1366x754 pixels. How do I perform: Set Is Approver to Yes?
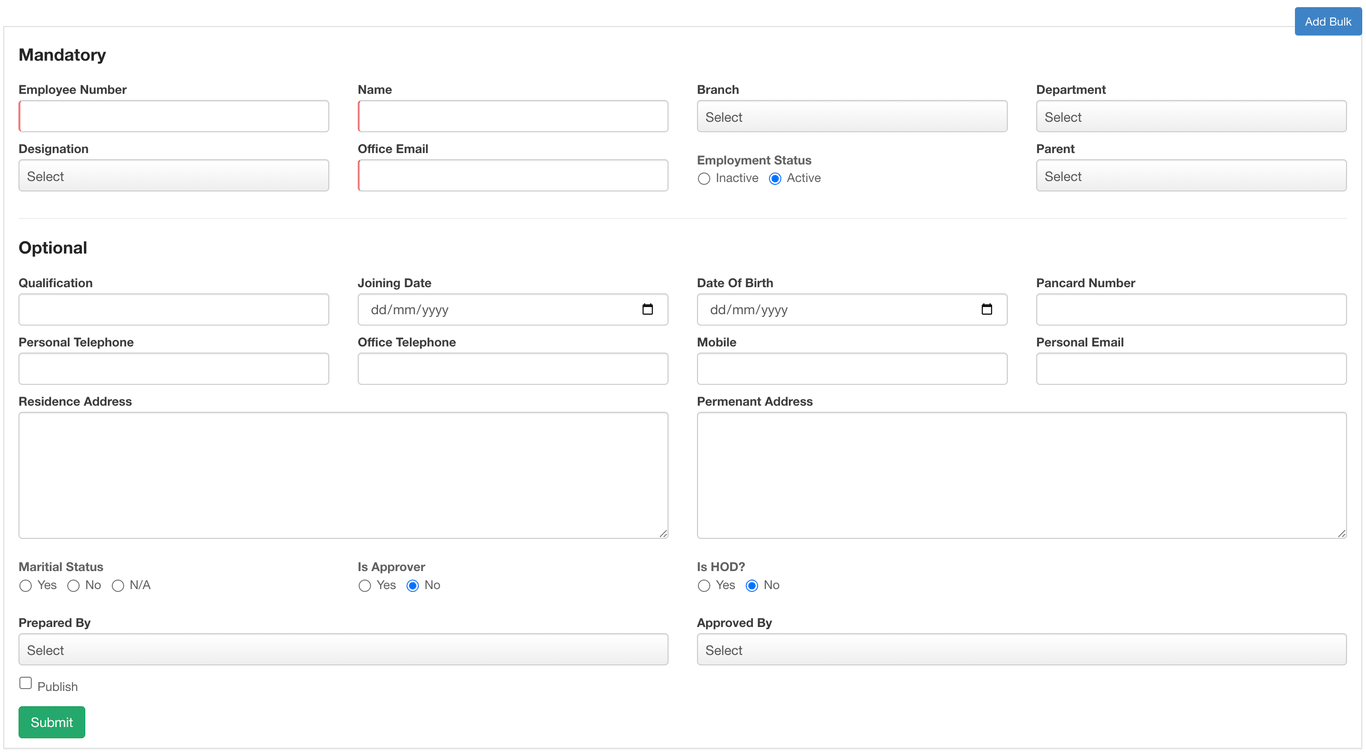click(x=364, y=586)
